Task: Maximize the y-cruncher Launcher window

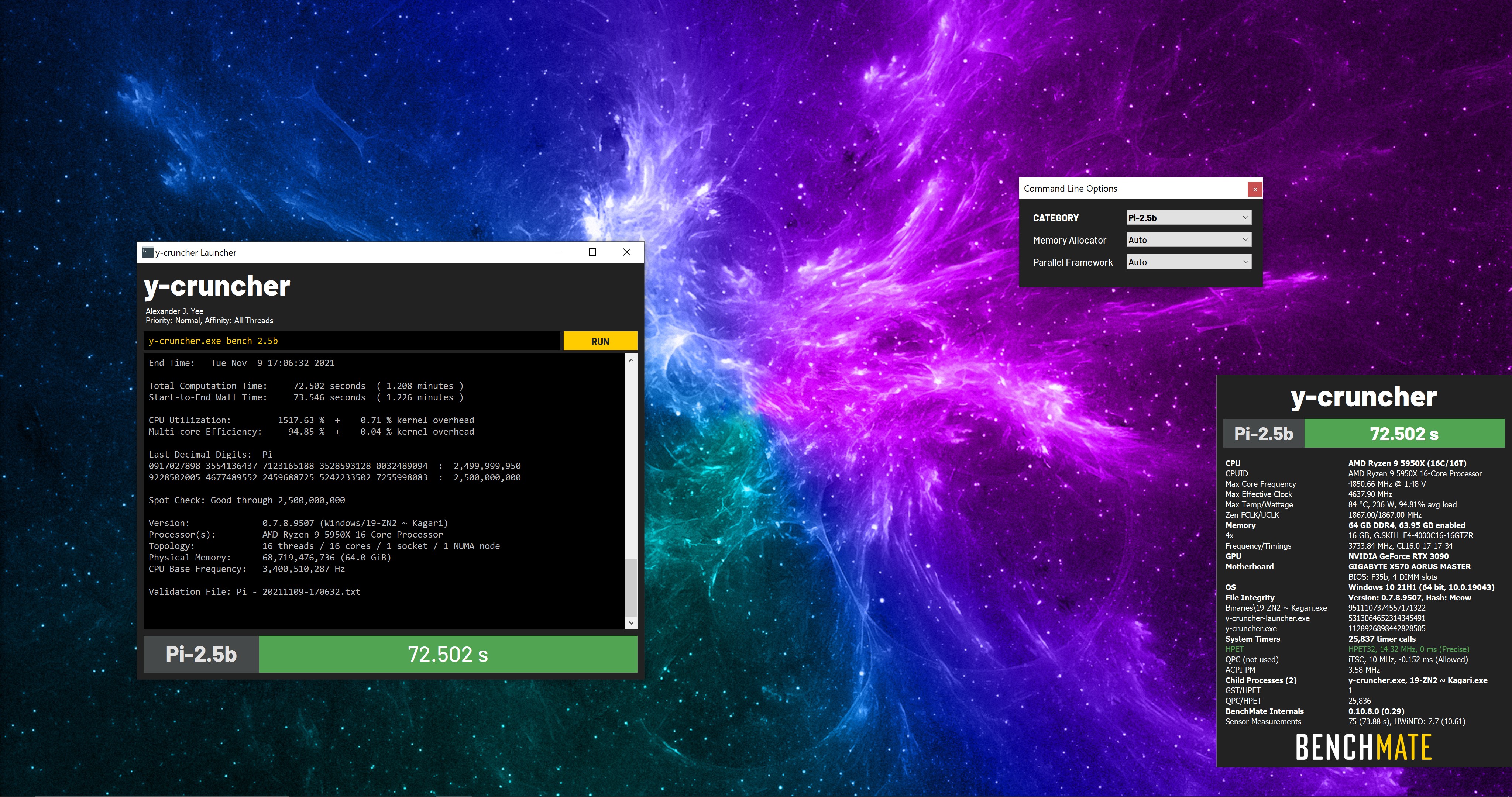Action: 592,252
